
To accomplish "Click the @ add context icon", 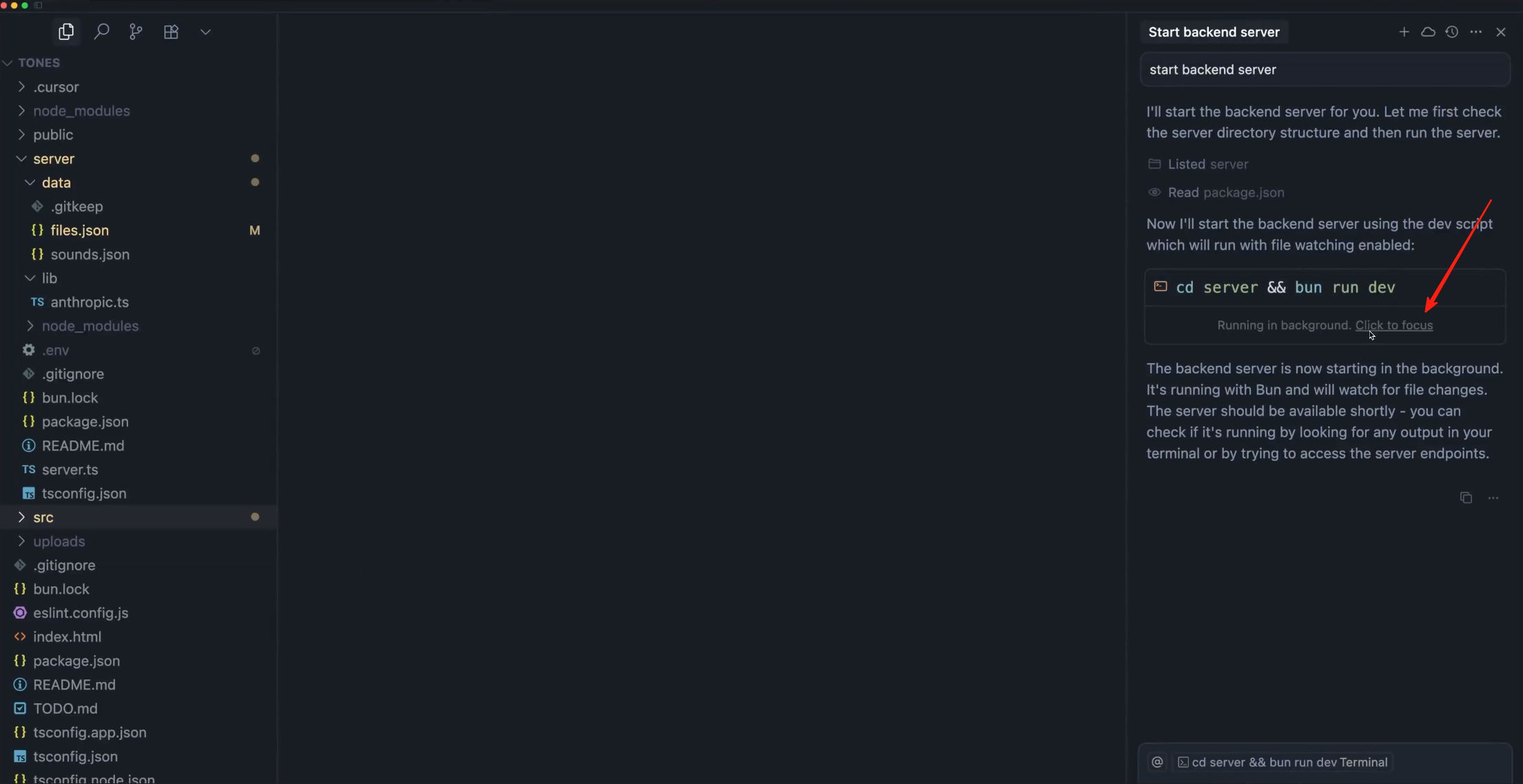I will [1157, 762].
